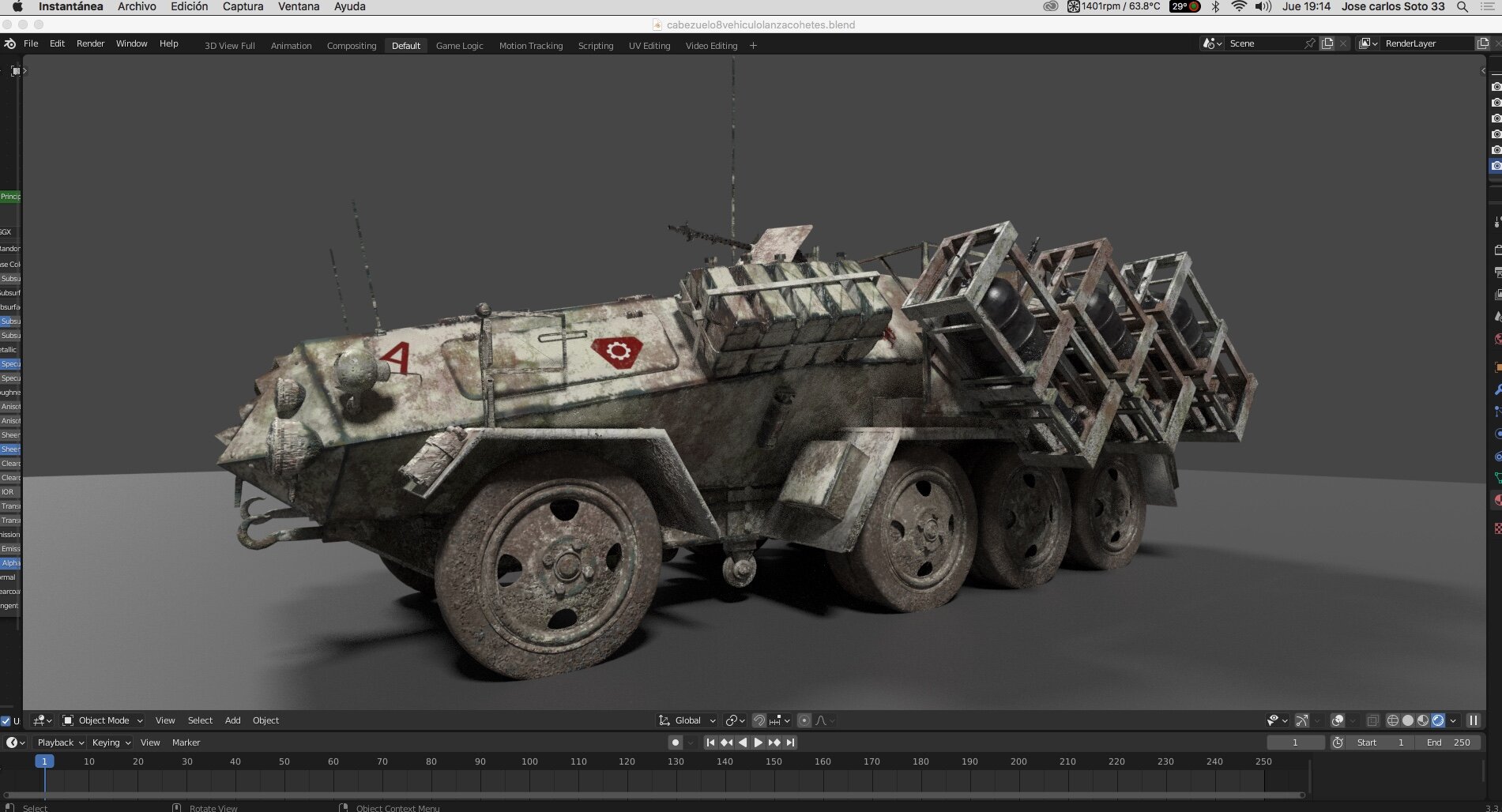Click the Scene name field
This screenshot has width=1502, height=812.
click(1264, 43)
